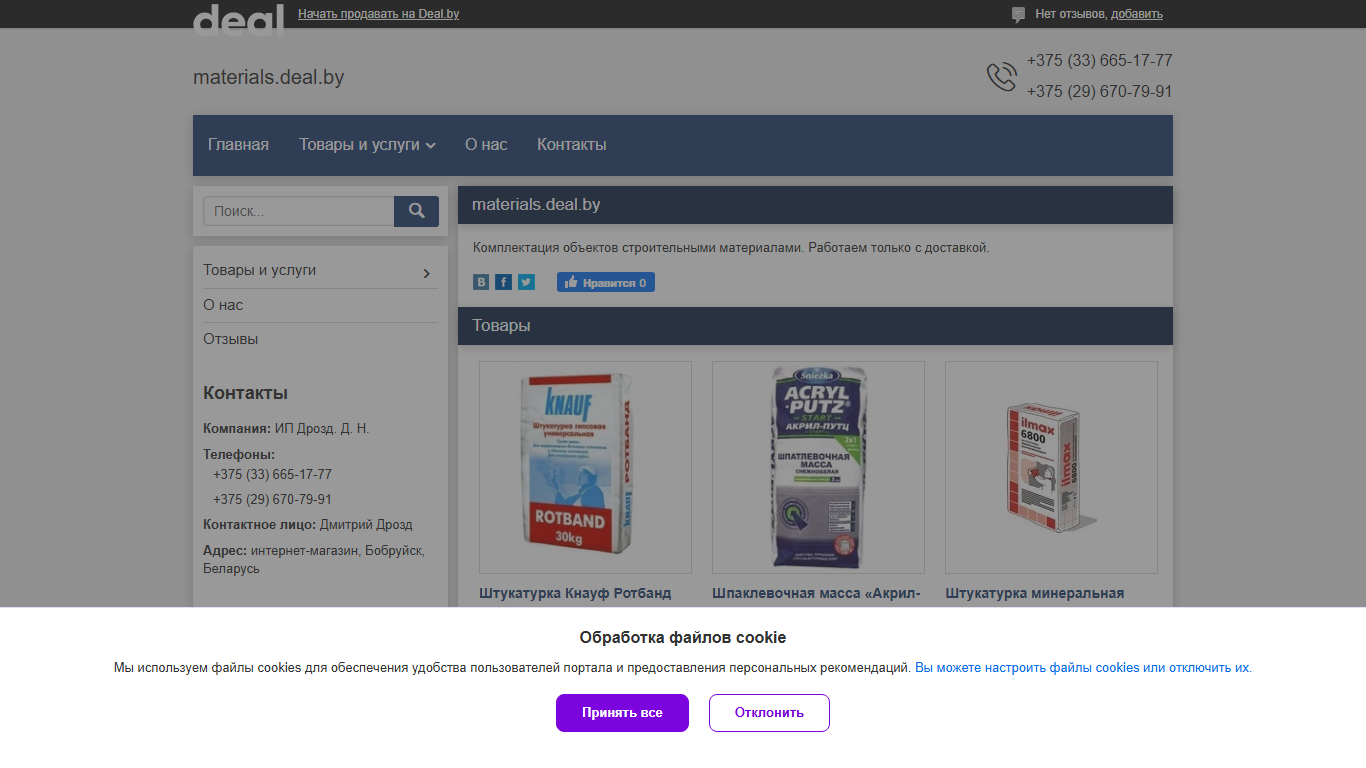Click the Поиск search input field
1366x768 pixels.
point(299,211)
